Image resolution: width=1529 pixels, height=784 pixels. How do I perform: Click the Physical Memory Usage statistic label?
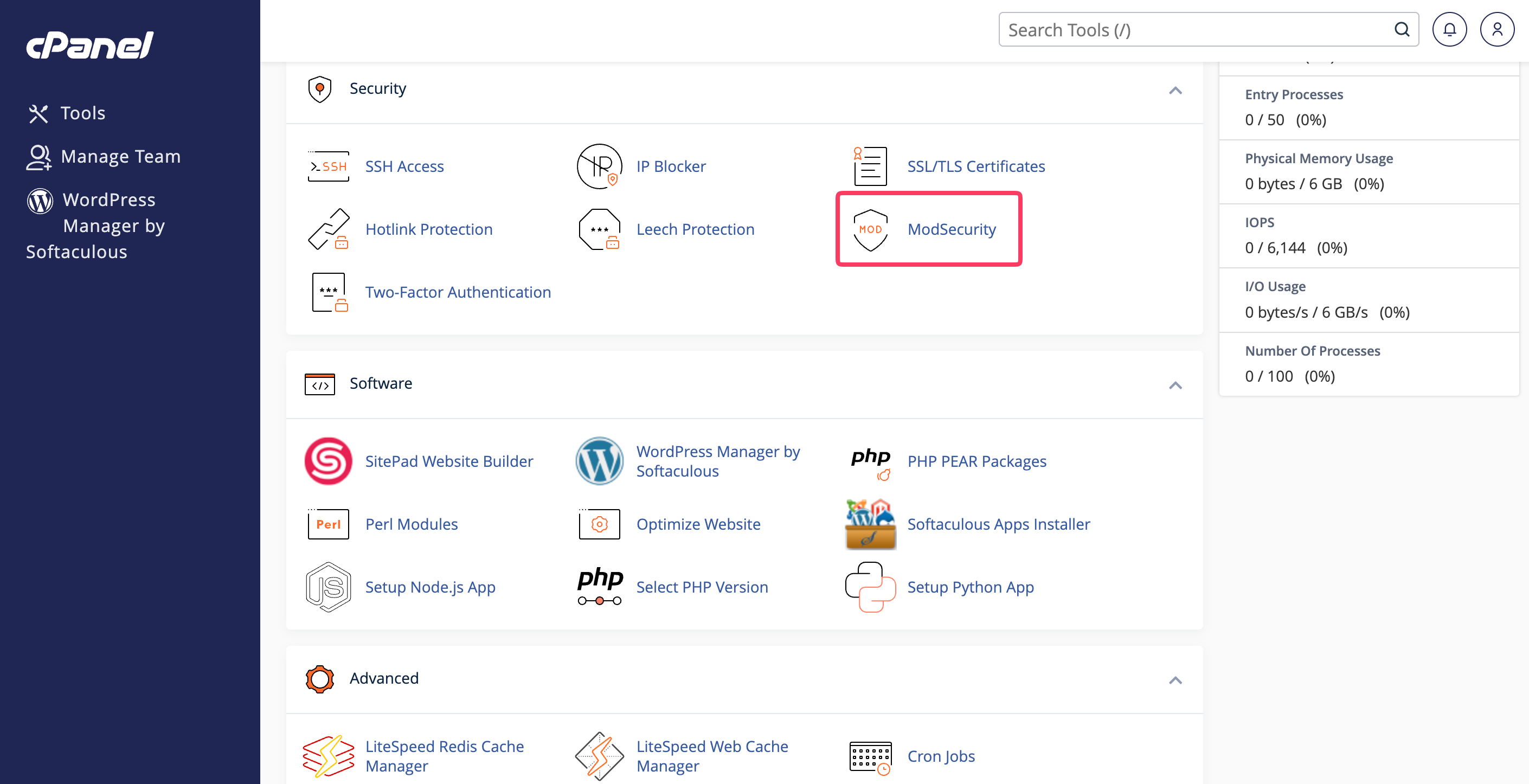[x=1318, y=158]
